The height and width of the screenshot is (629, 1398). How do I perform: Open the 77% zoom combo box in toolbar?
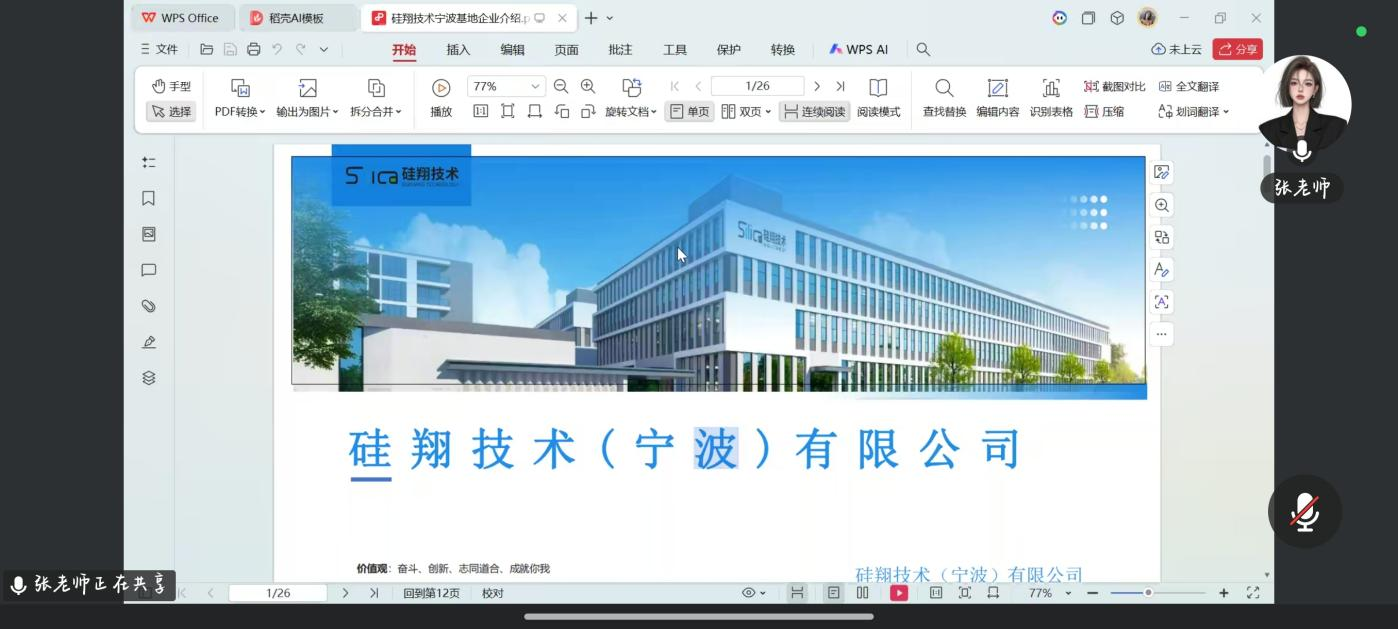(506, 87)
